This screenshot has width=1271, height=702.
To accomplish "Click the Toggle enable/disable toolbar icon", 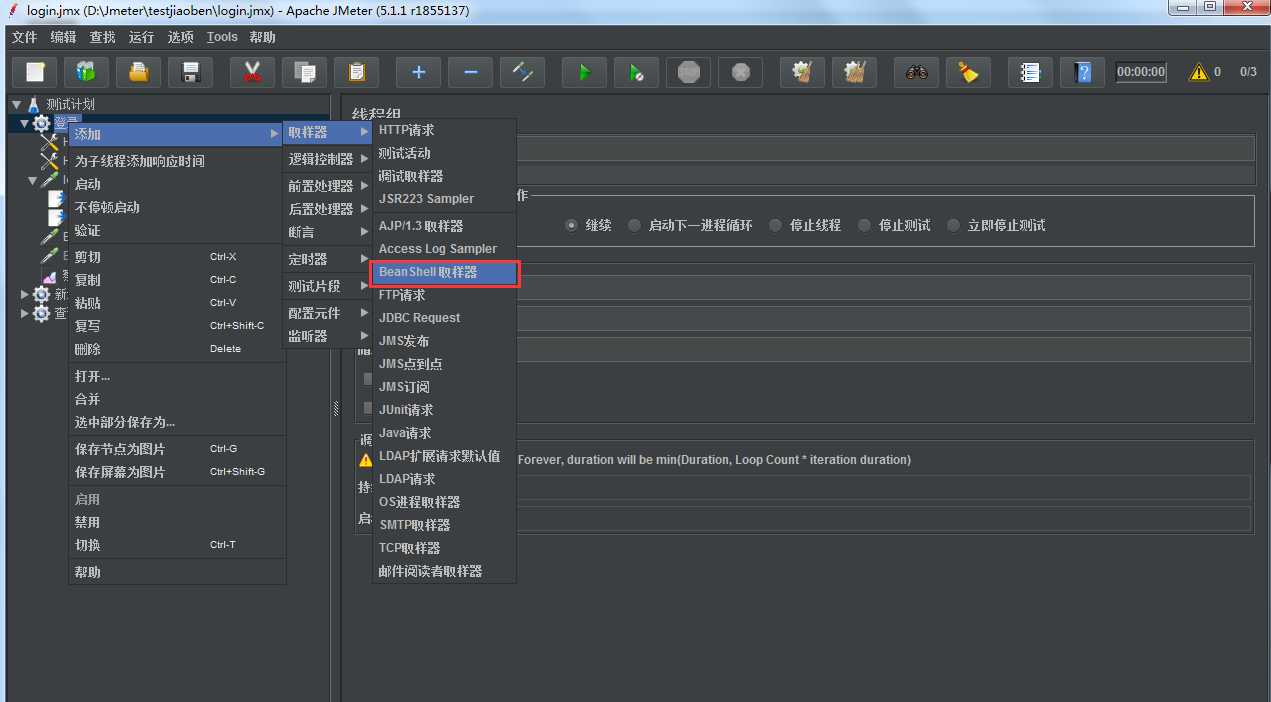I will point(522,72).
